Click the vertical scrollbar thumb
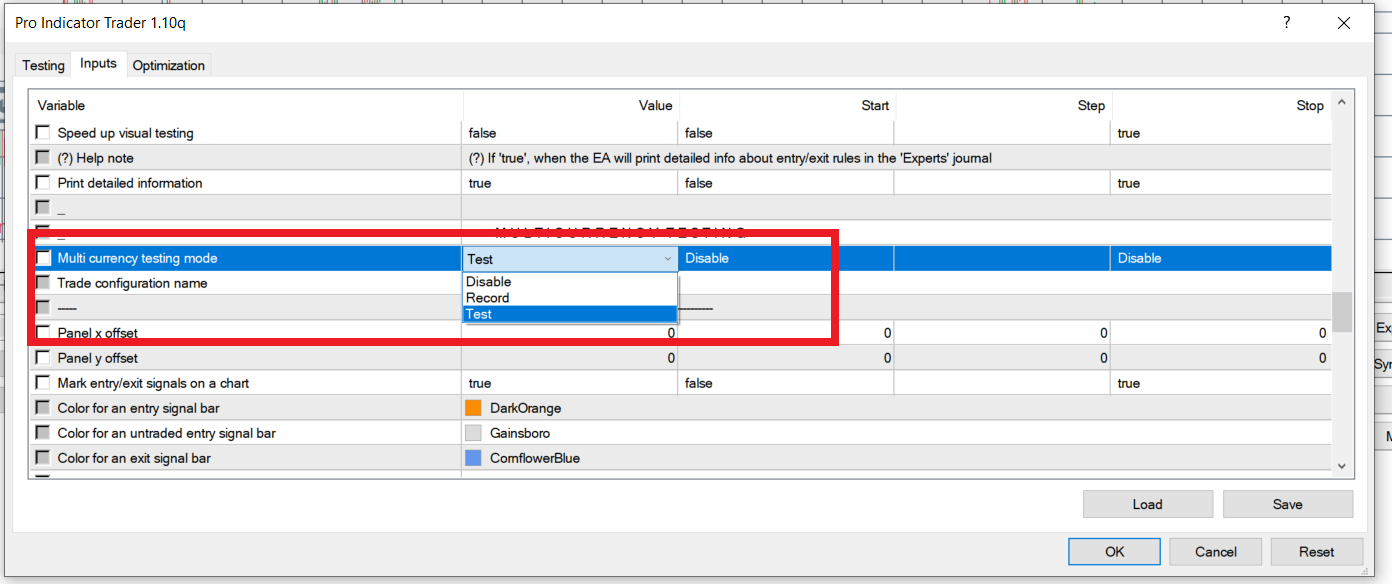 [x=1342, y=311]
